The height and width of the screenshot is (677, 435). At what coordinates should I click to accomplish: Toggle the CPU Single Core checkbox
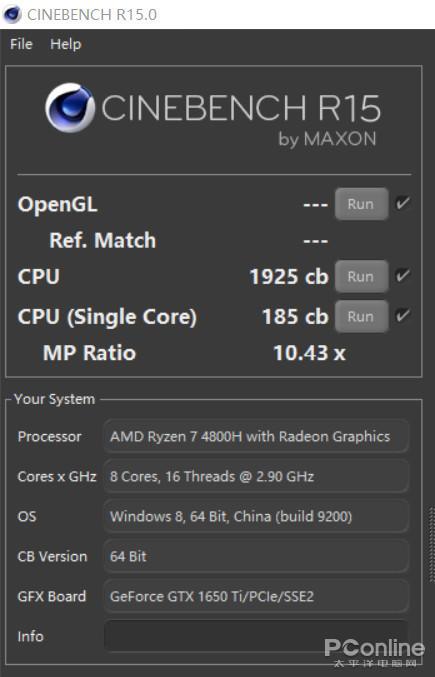click(403, 315)
